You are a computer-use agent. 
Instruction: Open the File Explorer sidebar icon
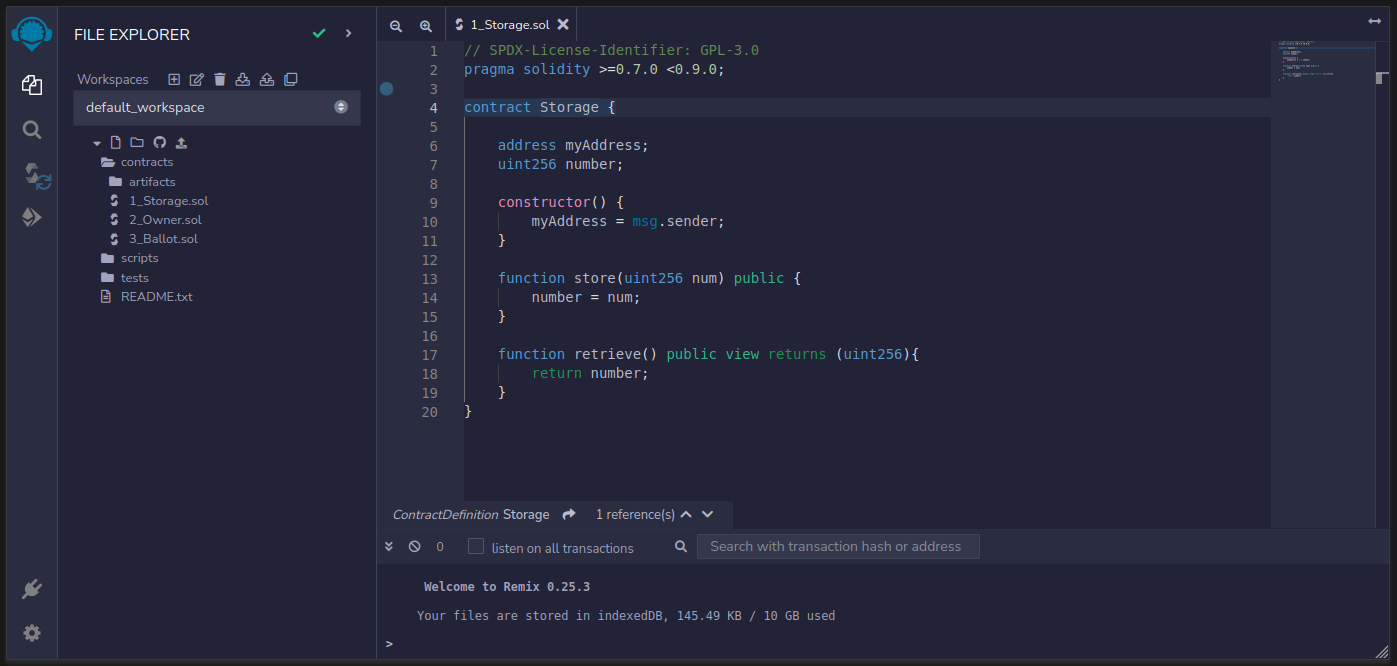[x=31, y=85]
